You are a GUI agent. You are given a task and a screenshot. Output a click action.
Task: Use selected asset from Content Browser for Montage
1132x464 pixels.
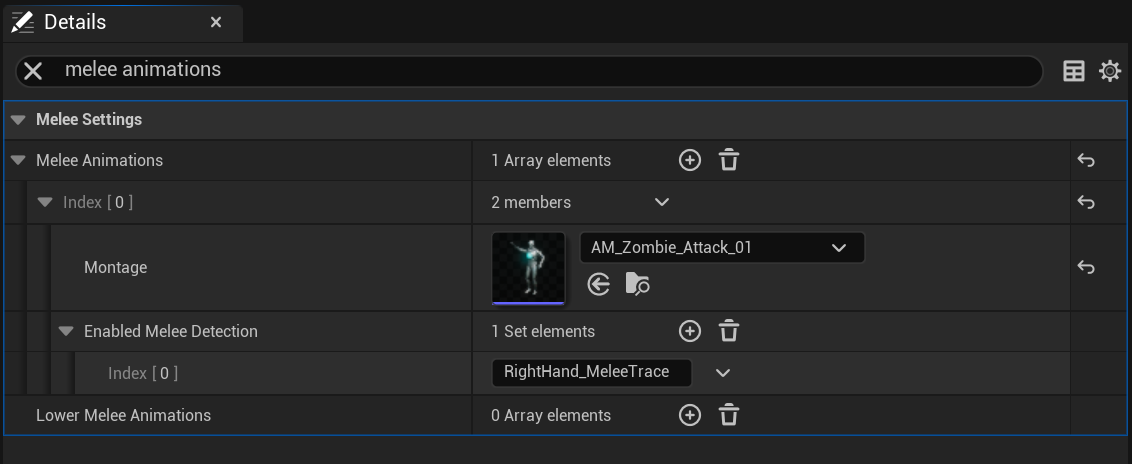pos(599,285)
